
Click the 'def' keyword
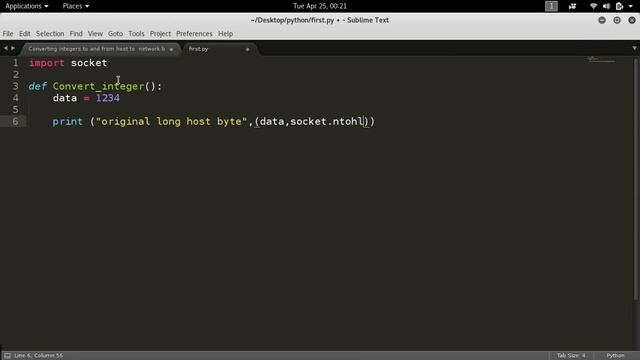[38, 86]
